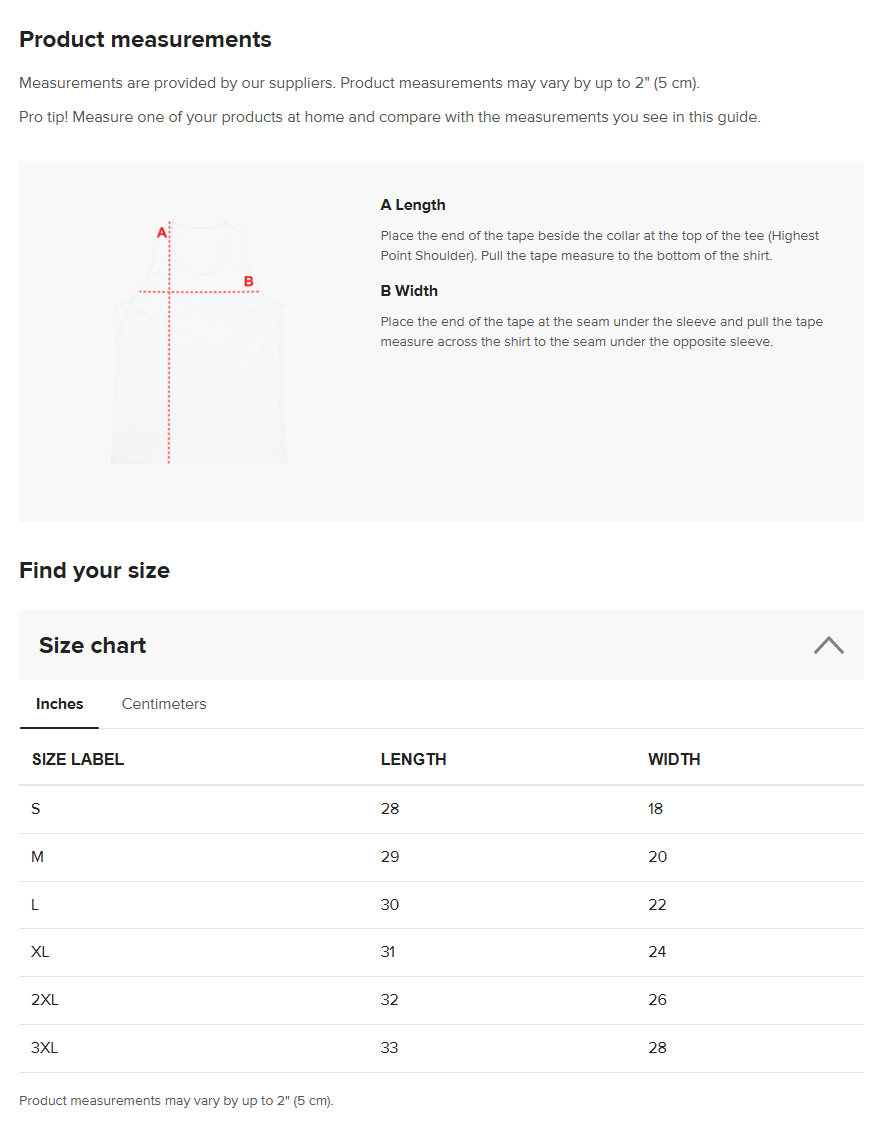Click the red B width marker

pyautogui.click(x=248, y=282)
